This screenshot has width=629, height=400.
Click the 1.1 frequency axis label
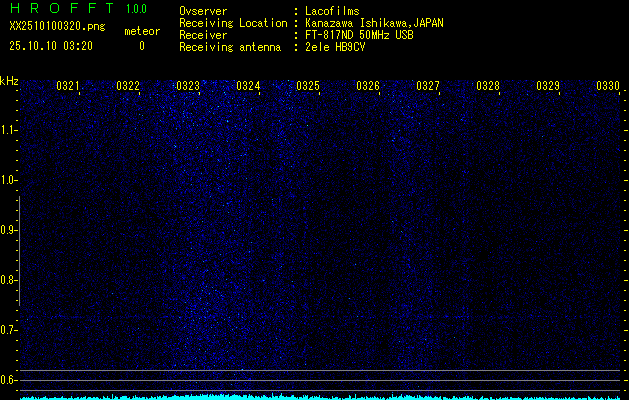9,130
